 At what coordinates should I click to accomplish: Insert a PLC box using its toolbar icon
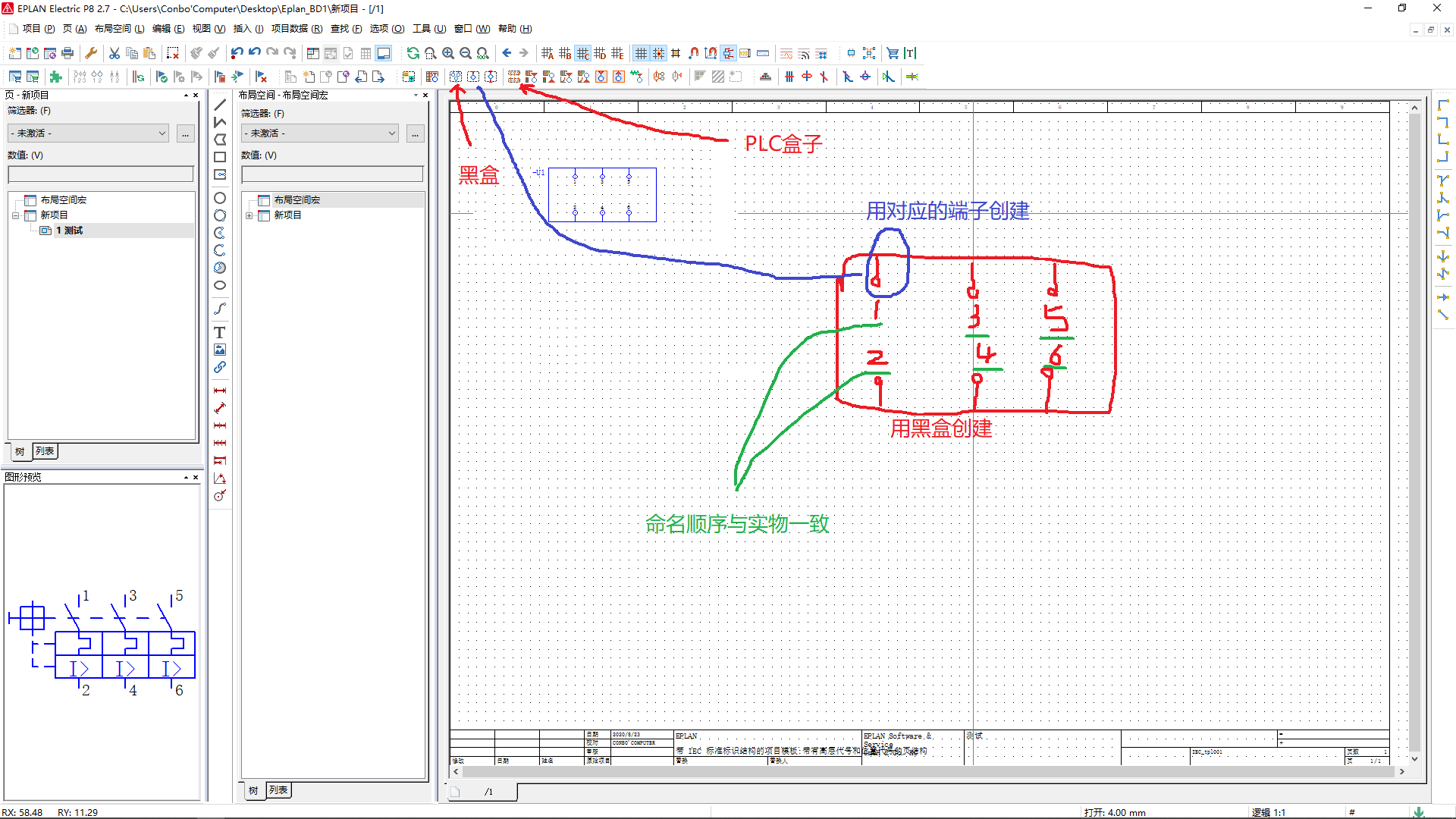(x=514, y=76)
